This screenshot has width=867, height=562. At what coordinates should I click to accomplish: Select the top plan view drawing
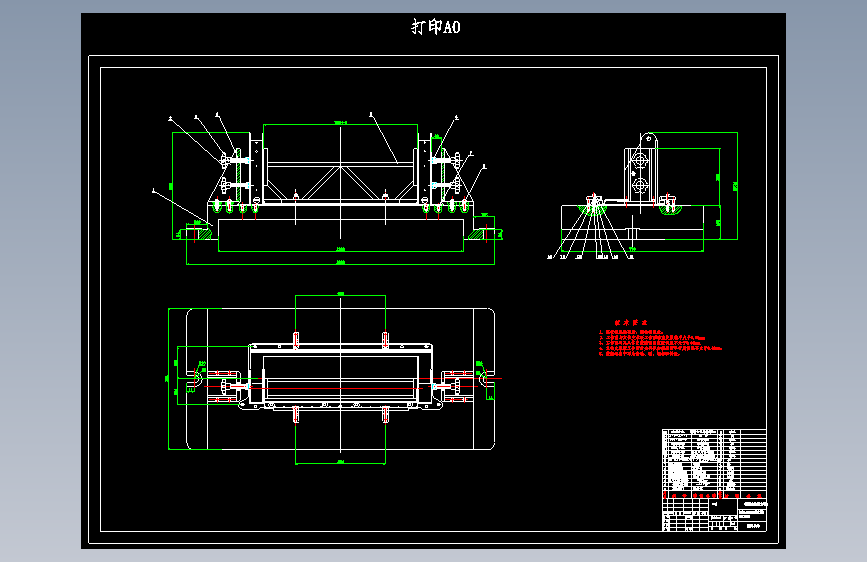pyautogui.click(x=335, y=379)
